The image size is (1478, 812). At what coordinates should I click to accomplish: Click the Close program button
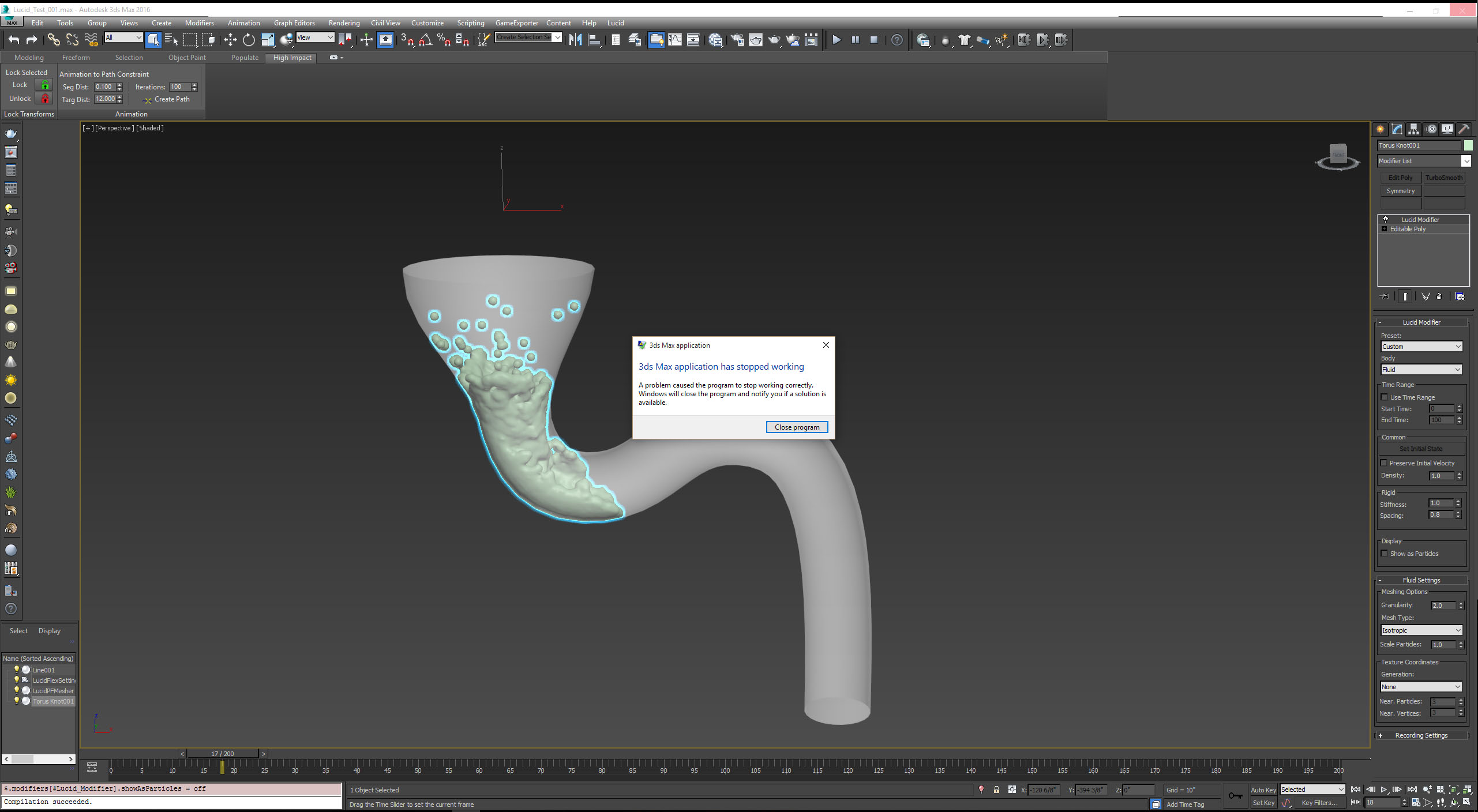click(x=797, y=427)
